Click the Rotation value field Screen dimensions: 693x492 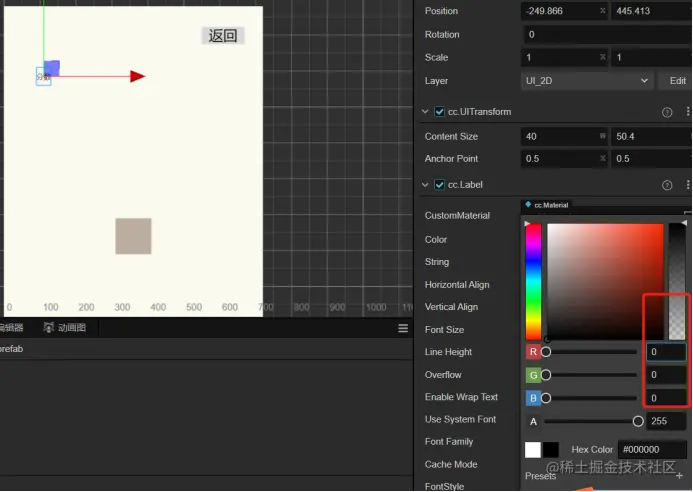[607, 34]
